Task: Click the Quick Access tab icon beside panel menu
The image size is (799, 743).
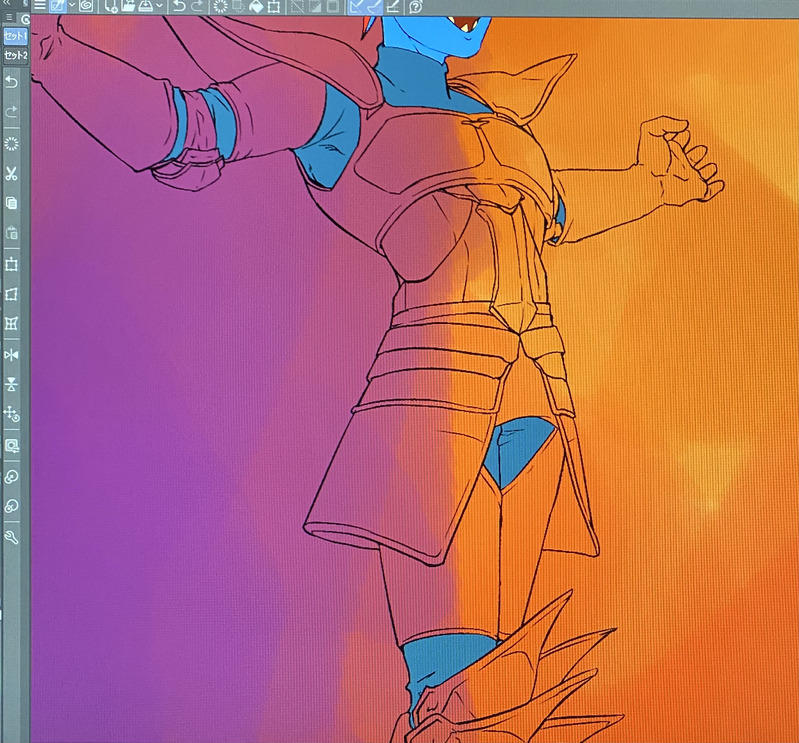Action: (x=25, y=19)
